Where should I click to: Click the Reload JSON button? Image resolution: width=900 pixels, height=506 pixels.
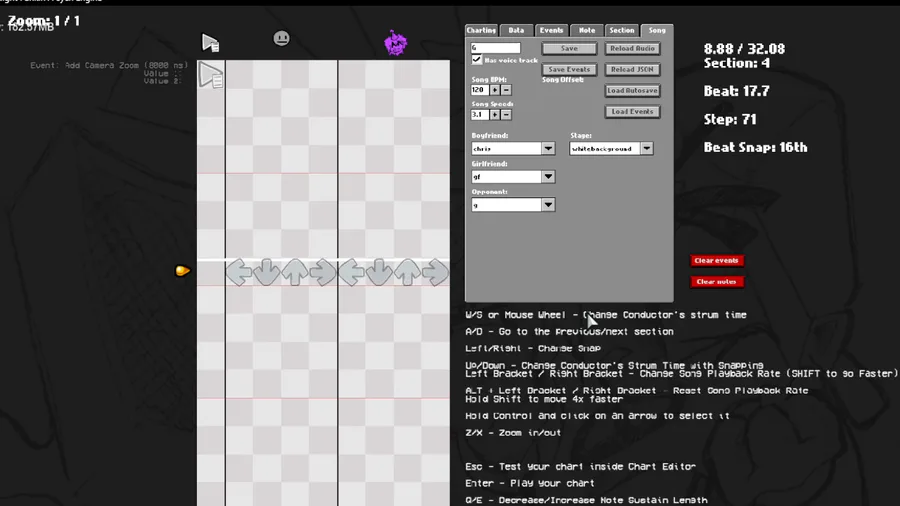pos(633,69)
